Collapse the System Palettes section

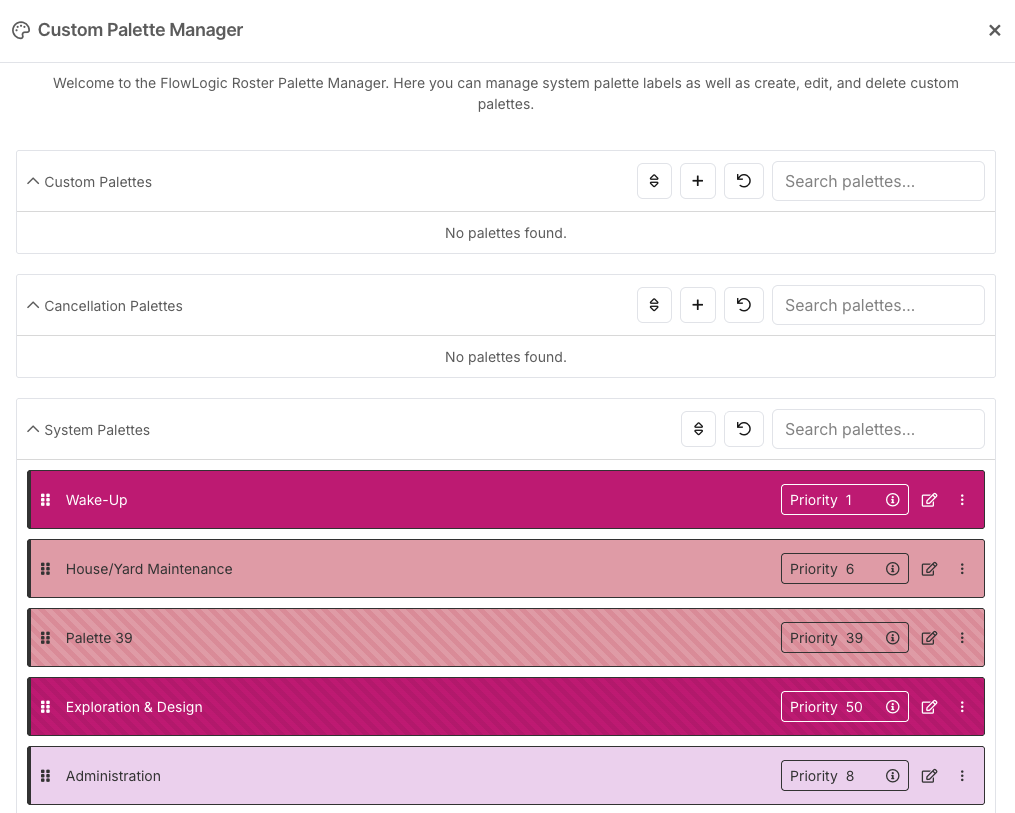tap(33, 430)
